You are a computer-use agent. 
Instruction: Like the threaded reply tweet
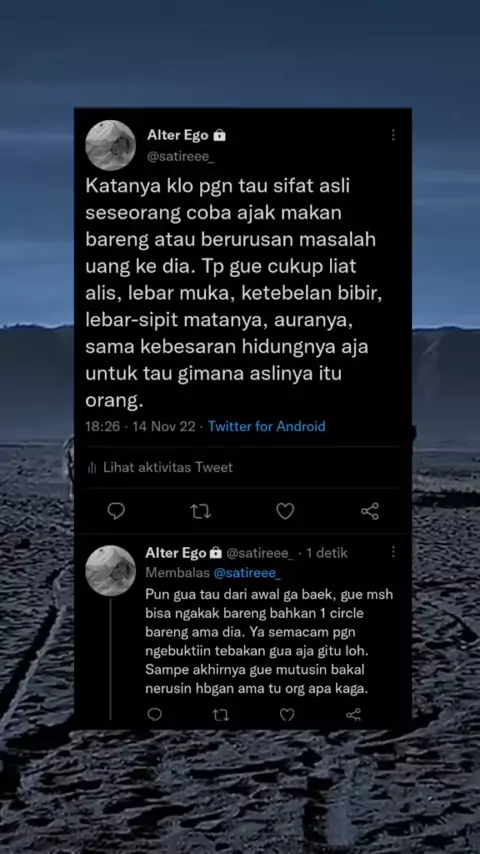point(287,715)
